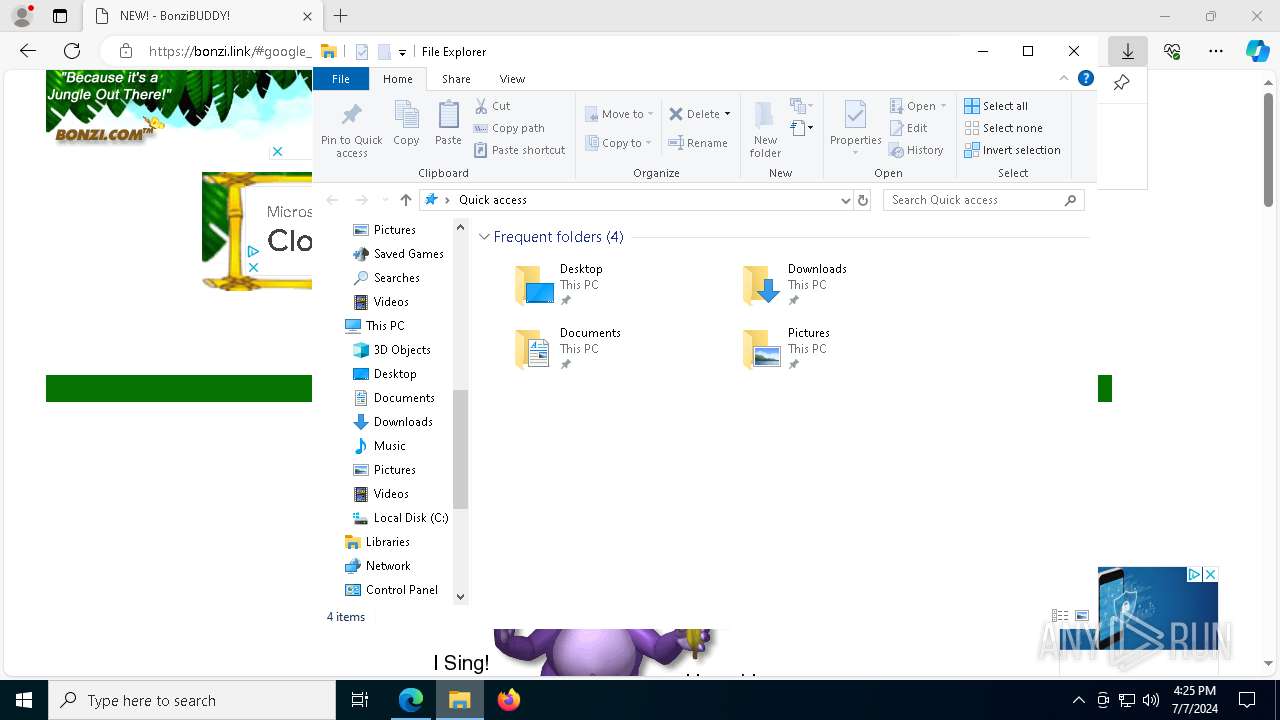1280x720 pixels.
Task: Select Music in navigation pane
Action: pyautogui.click(x=380, y=446)
